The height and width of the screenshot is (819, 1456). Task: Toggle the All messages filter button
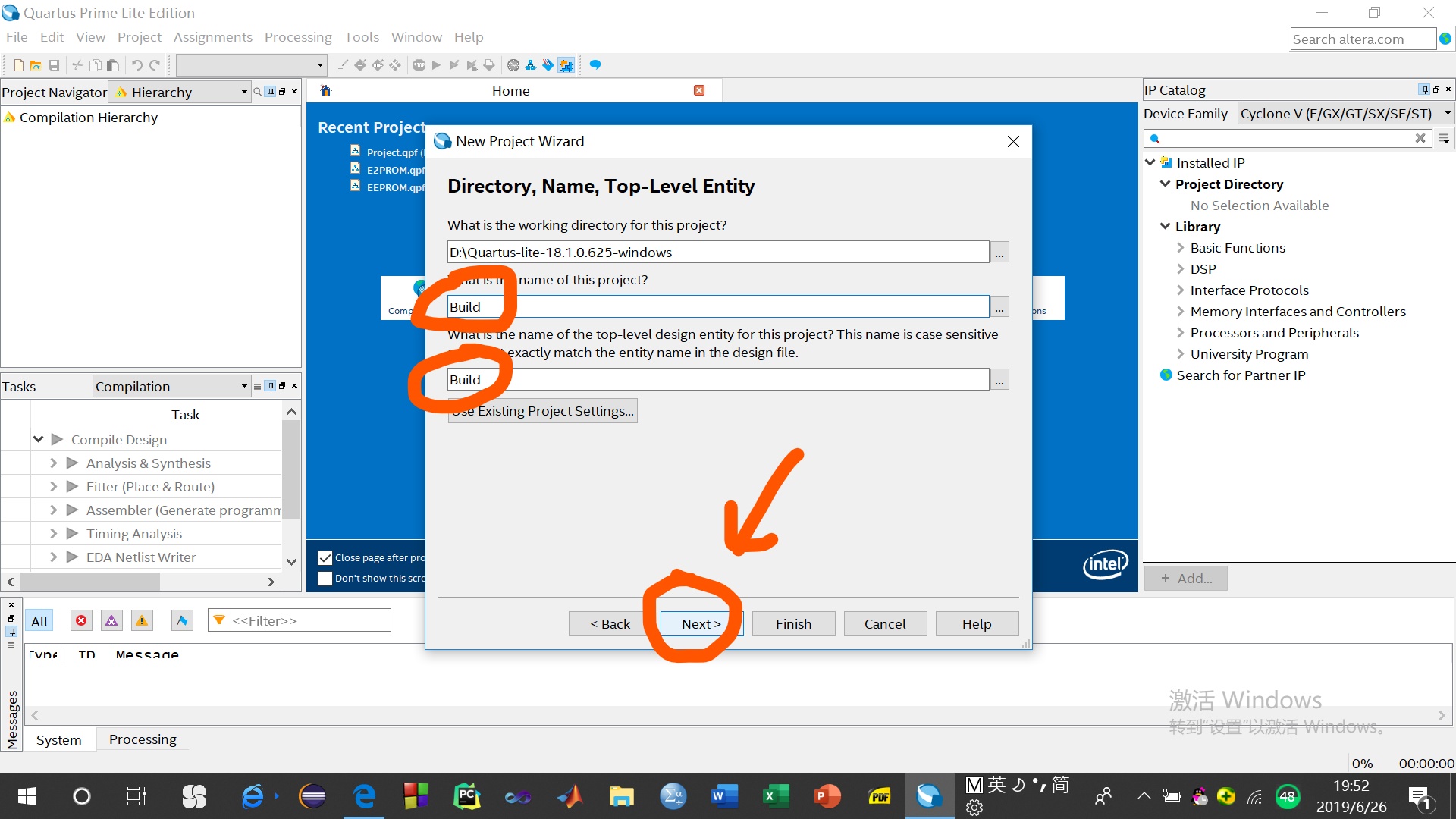pos(39,621)
